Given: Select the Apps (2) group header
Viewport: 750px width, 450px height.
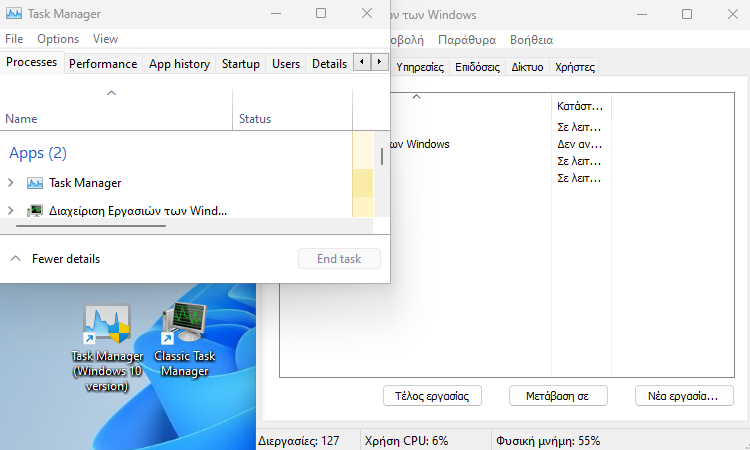Looking at the screenshot, I should click(38, 153).
